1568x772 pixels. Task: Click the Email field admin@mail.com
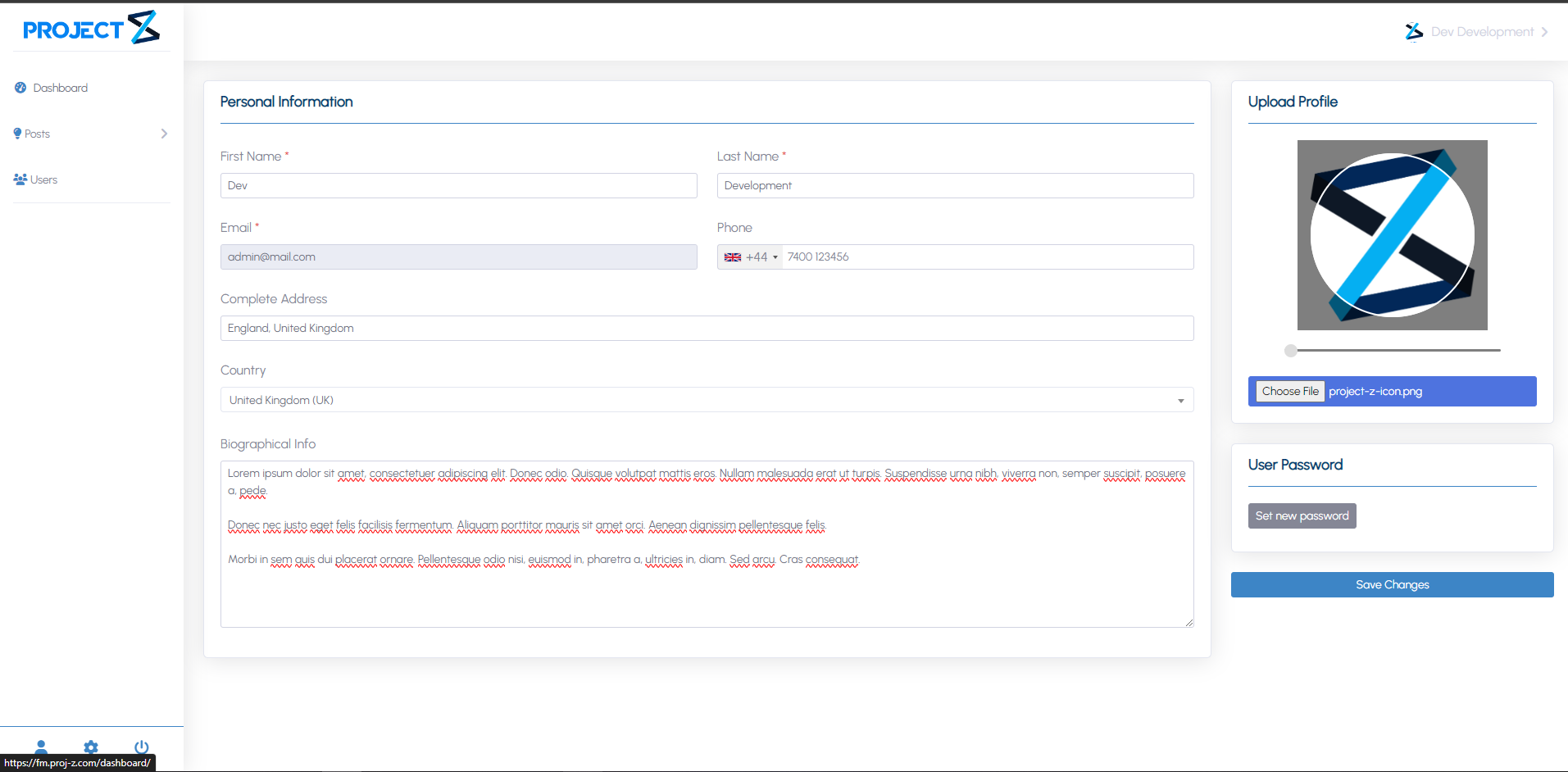click(458, 257)
